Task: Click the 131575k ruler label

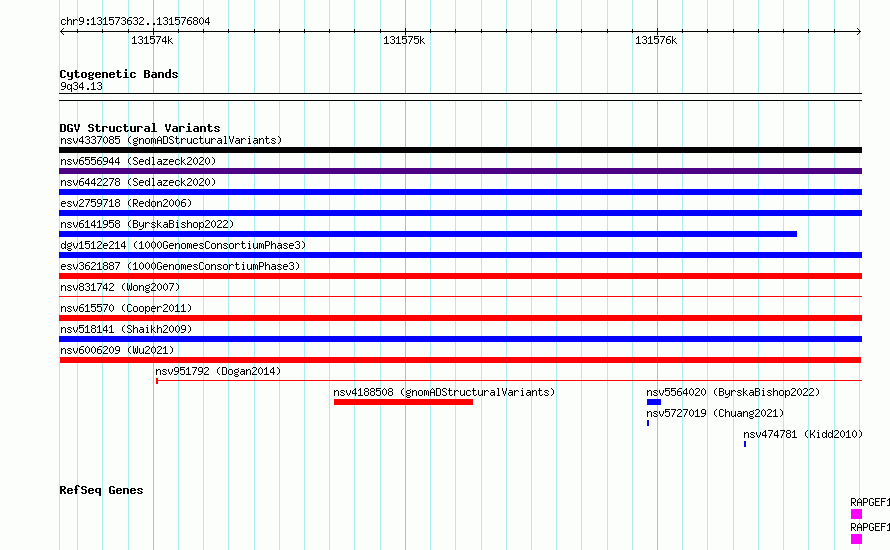Action: pos(404,40)
